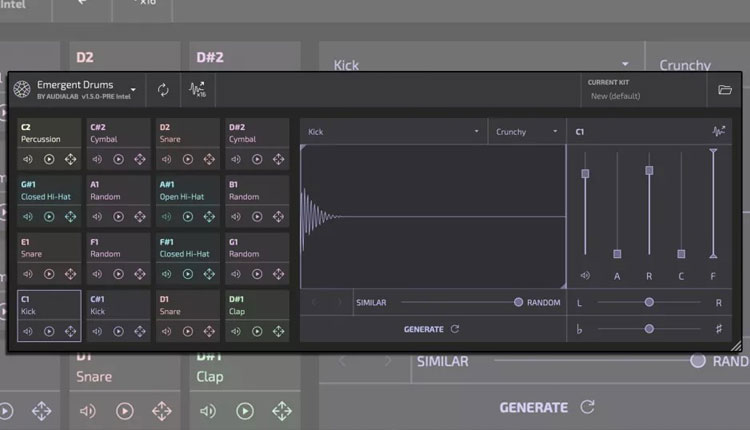This screenshot has height=430, width=750.
Task: Play the A#1 Open Hi-Hat pad
Action: [x=187, y=216]
